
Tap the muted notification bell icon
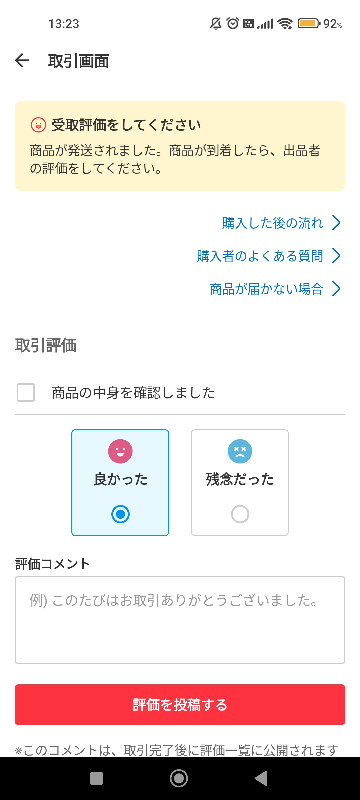(x=216, y=23)
